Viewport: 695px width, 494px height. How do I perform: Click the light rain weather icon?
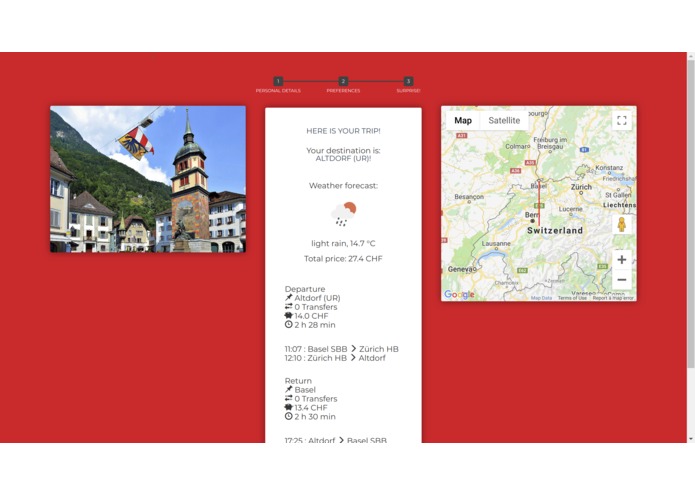click(x=344, y=214)
